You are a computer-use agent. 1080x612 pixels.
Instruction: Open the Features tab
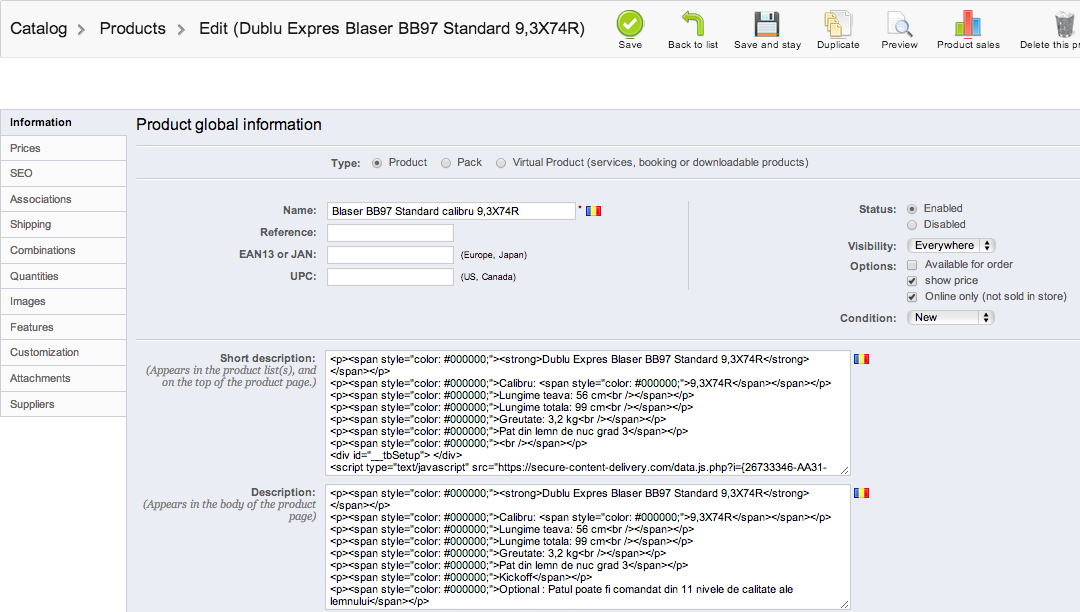click(x=63, y=327)
